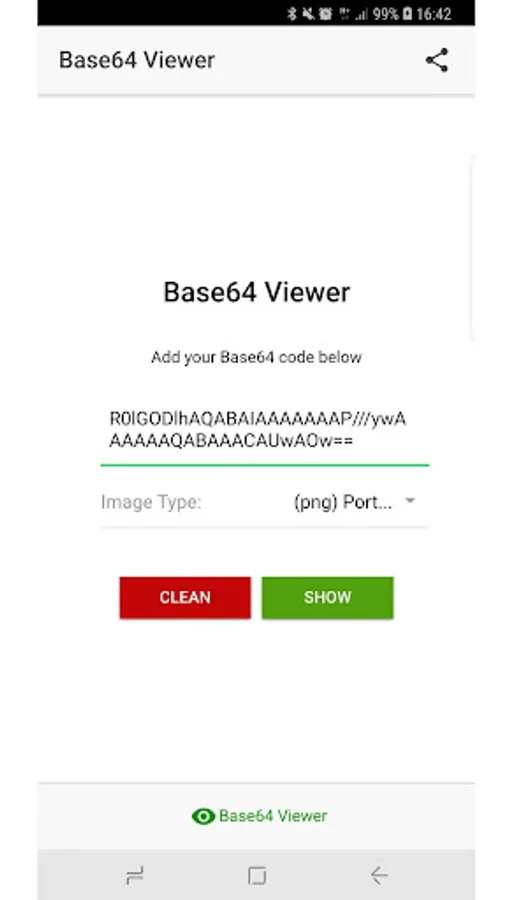Open recent apps from the navigation bar

pos(134,875)
